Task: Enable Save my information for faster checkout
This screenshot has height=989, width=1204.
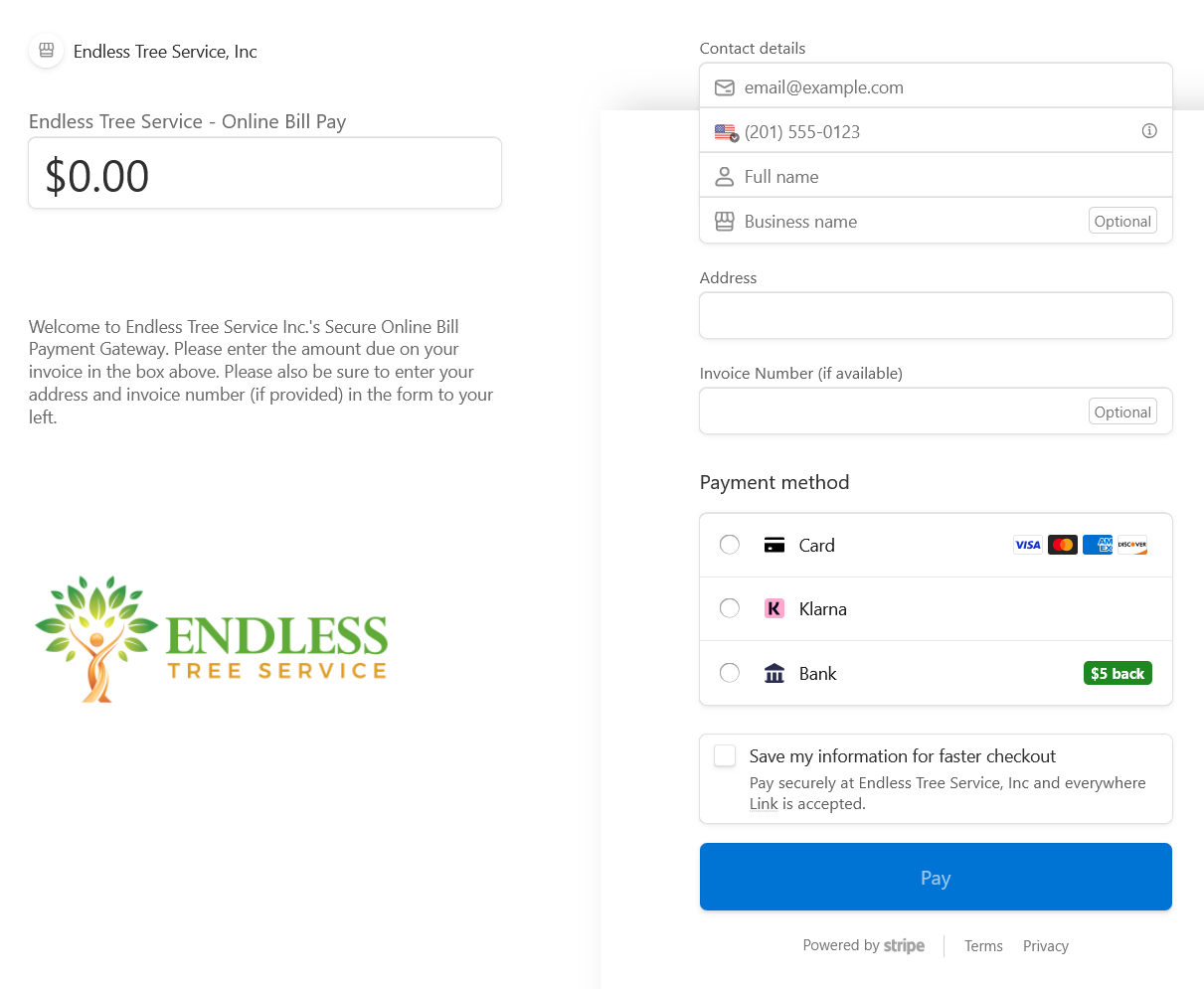Action: tap(725, 756)
